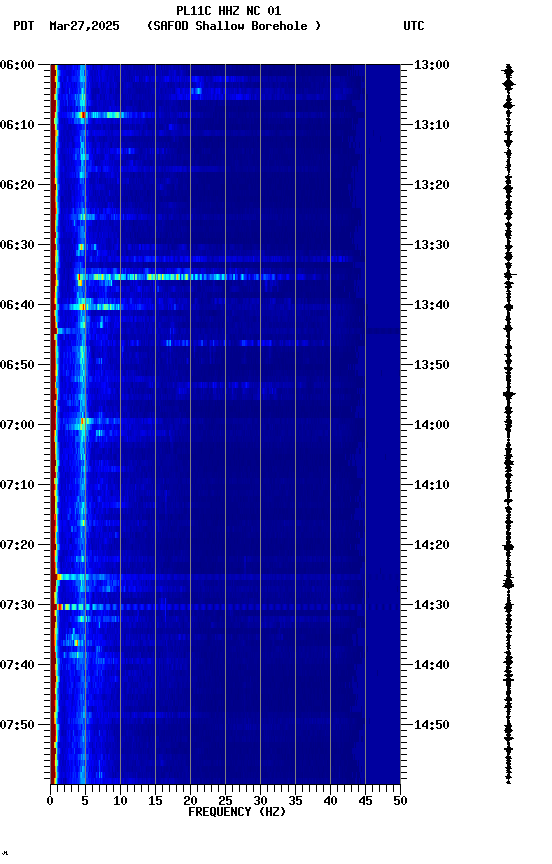Click the 07:40 PDT time label
Viewport: 552px width, 864px height.
(17, 665)
